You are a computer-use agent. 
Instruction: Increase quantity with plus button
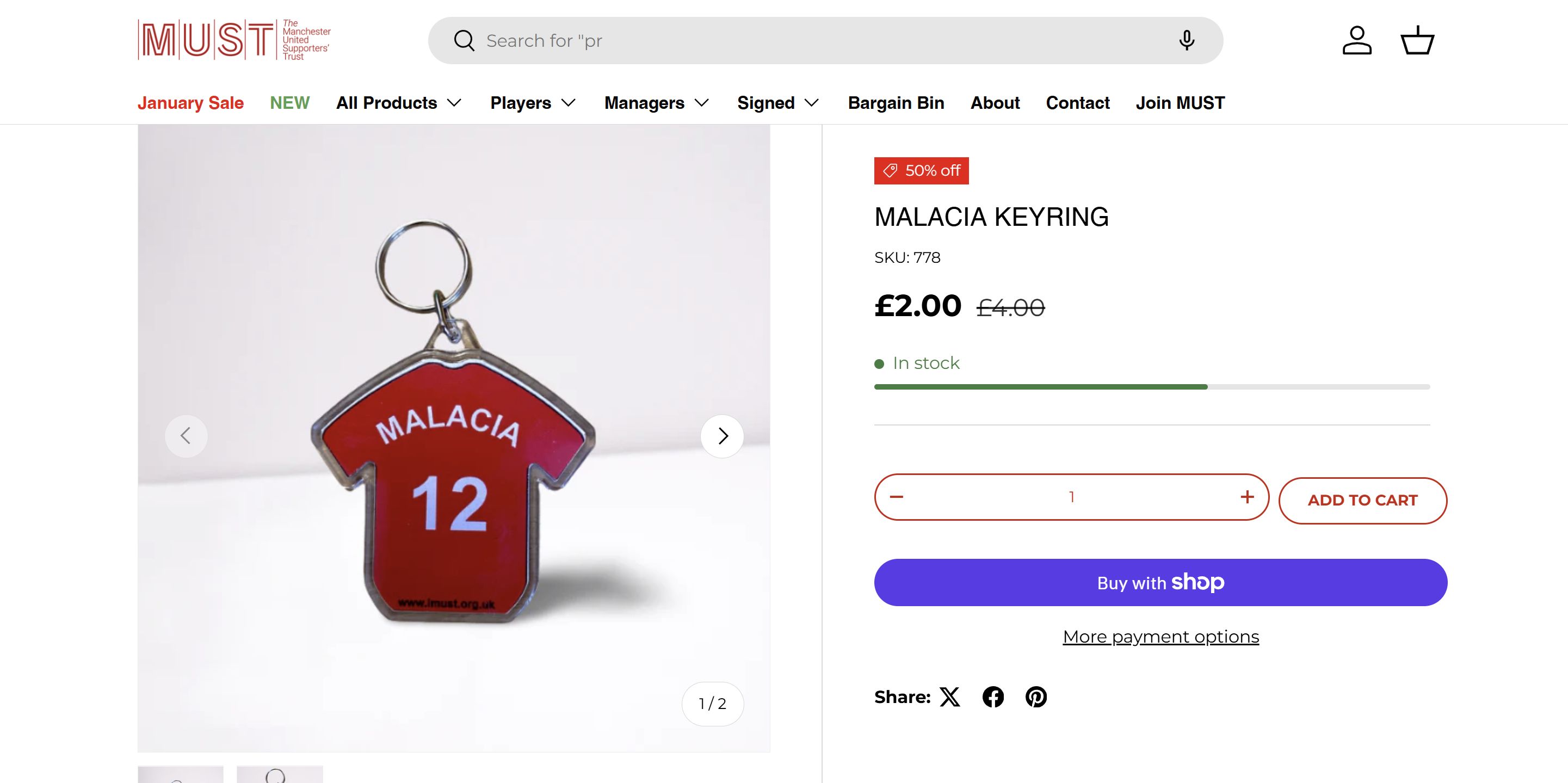click(x=1246, y=497)
